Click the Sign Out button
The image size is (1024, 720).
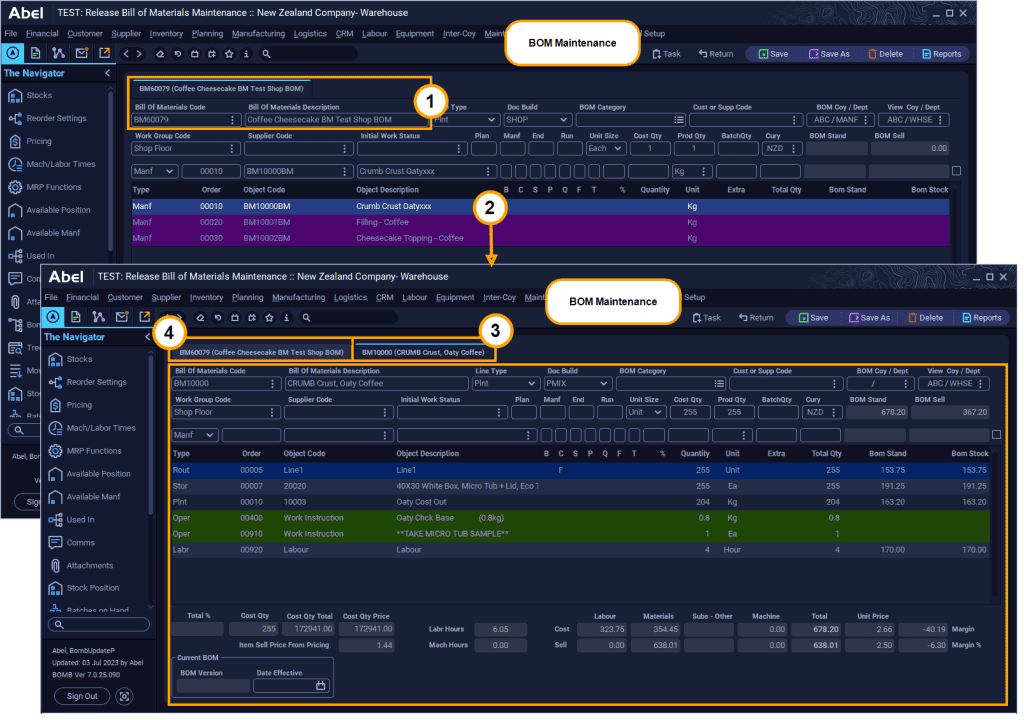[82, 696]
